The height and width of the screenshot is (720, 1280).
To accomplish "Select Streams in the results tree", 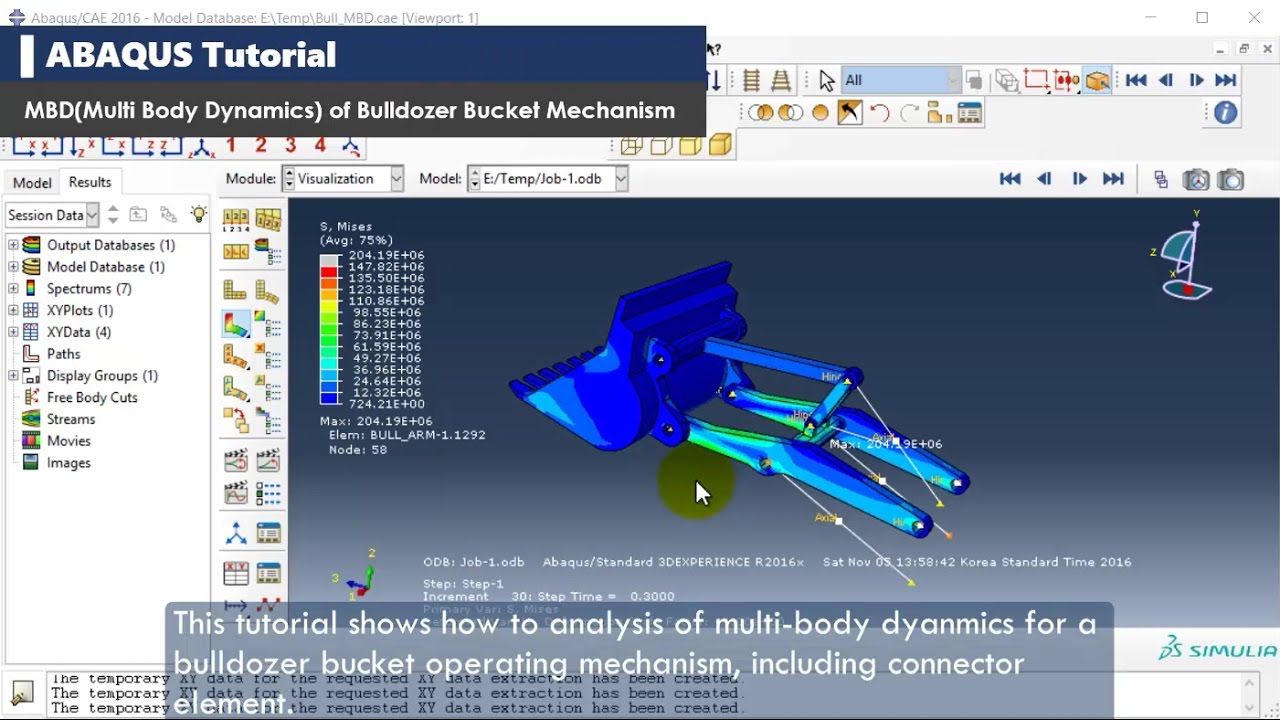I will (x=71, y=419).
